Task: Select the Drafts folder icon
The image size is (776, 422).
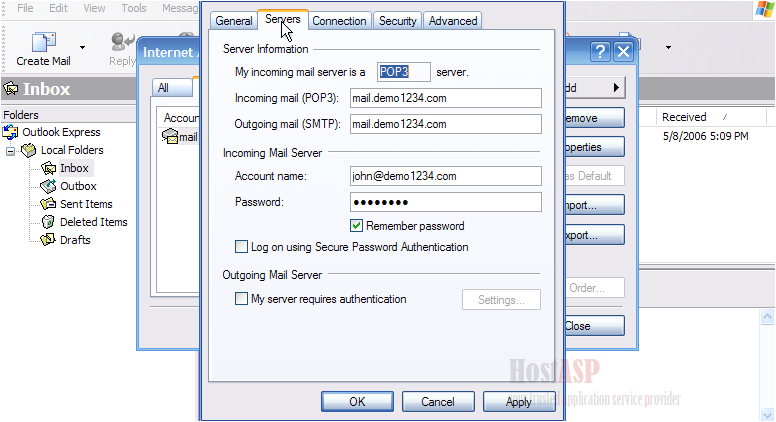Action: tap(48, 240)
